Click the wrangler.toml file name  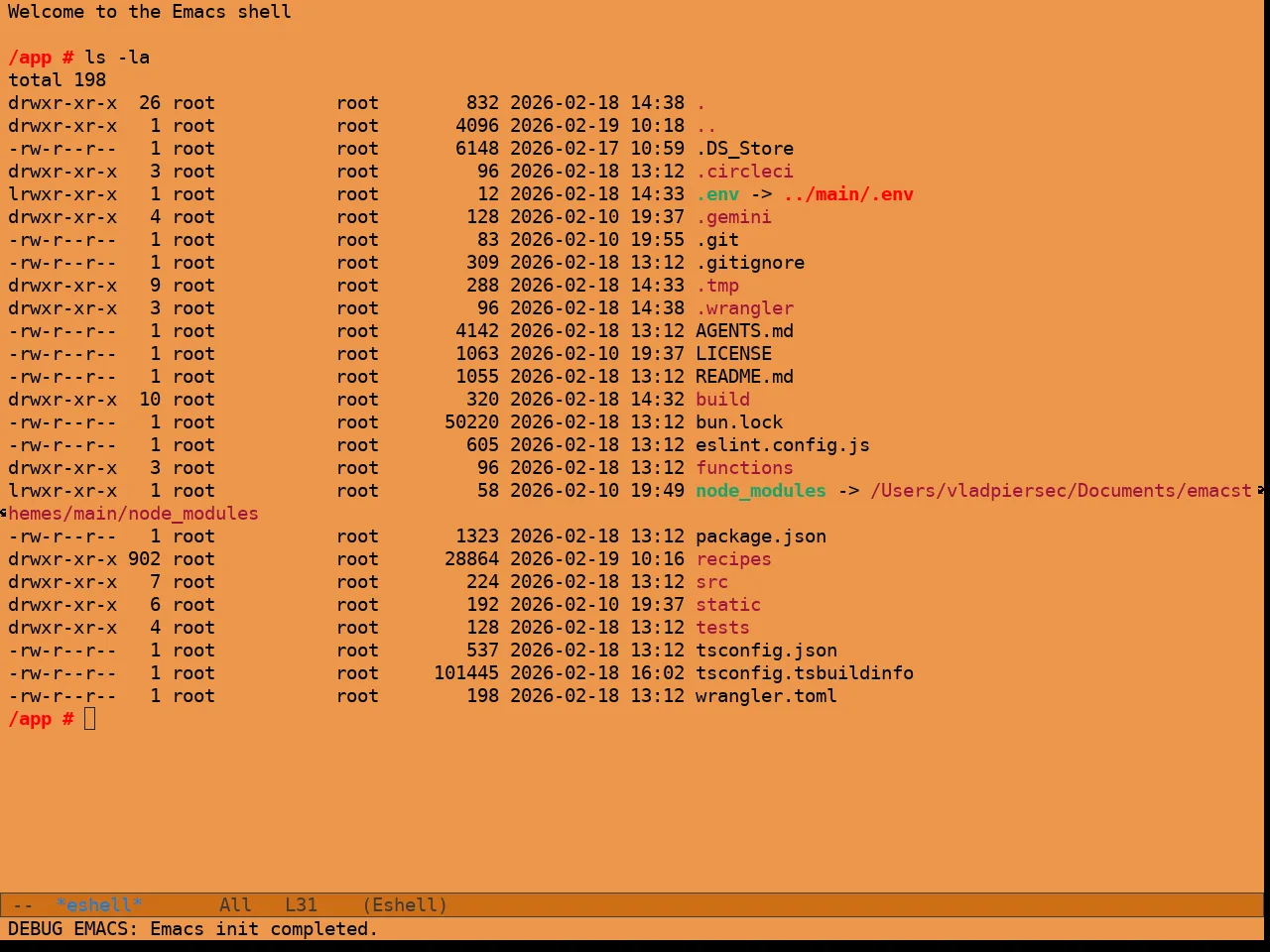click(767, 696)
